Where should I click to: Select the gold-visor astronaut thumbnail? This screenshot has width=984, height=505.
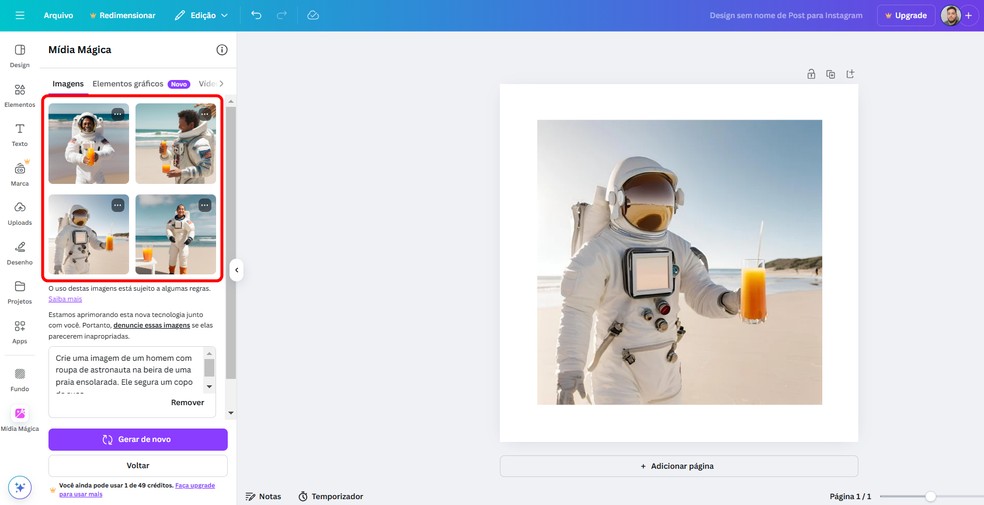coord(88,234)
